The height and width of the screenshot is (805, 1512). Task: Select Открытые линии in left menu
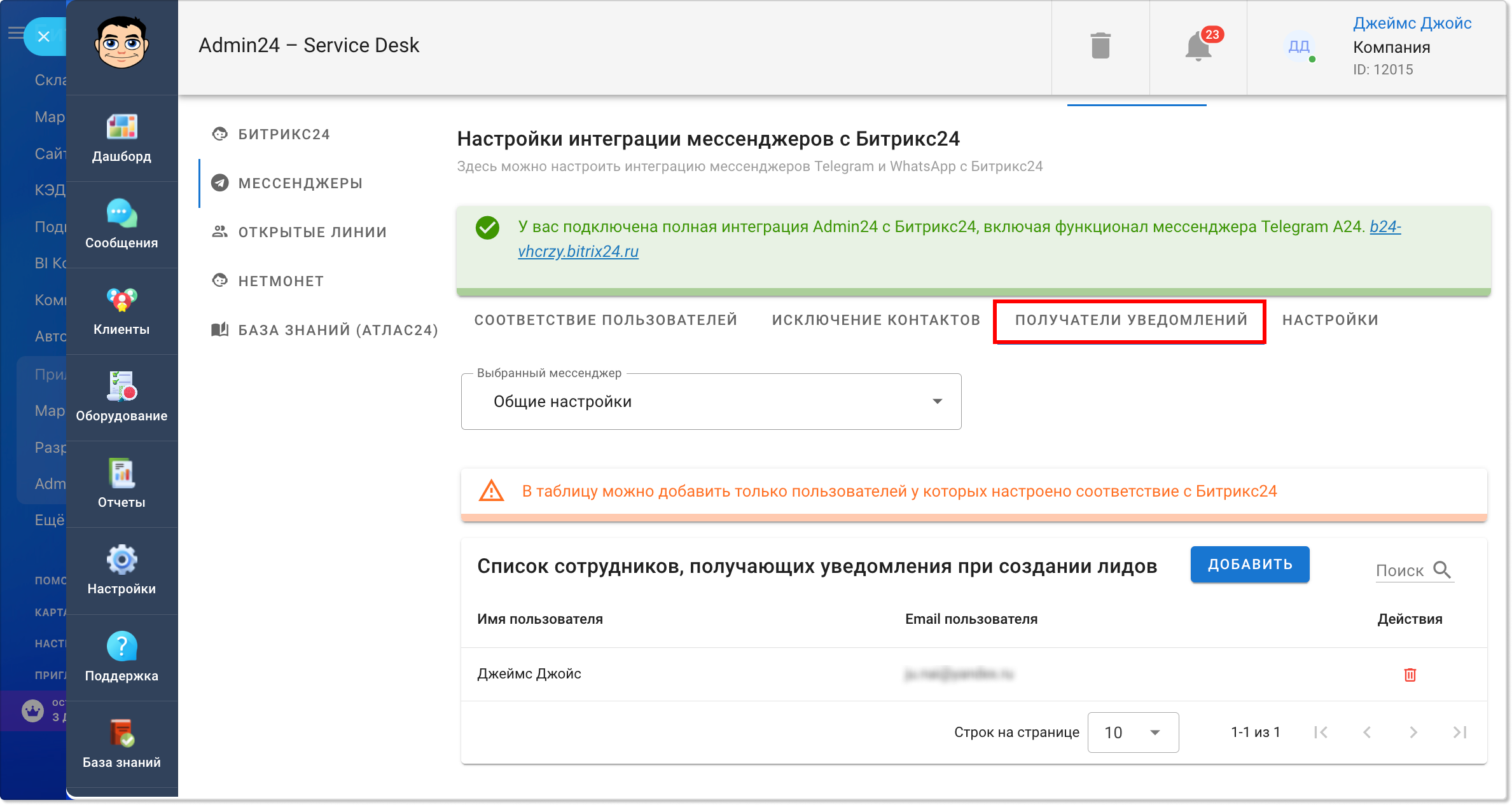312,232
